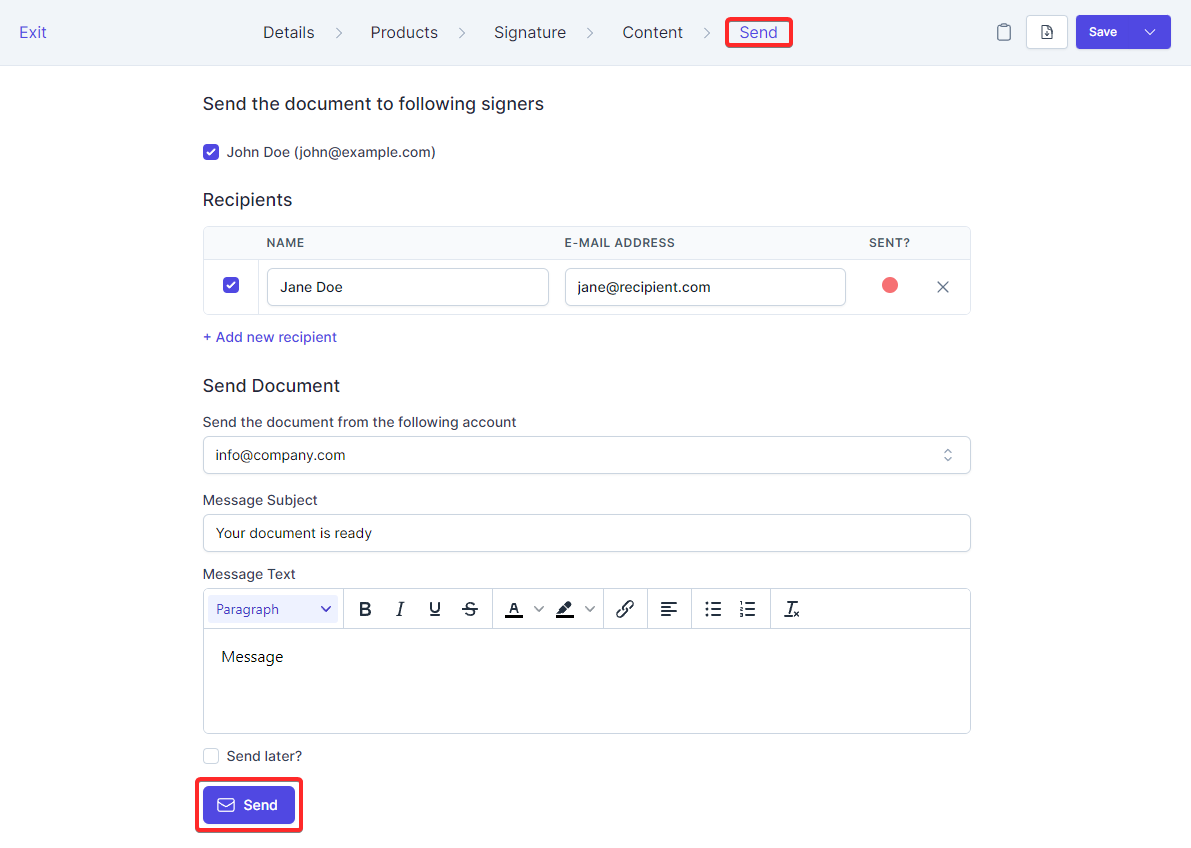Uncheck signer John Doe checkbox
1191x848 pixels.
[211, 152]
